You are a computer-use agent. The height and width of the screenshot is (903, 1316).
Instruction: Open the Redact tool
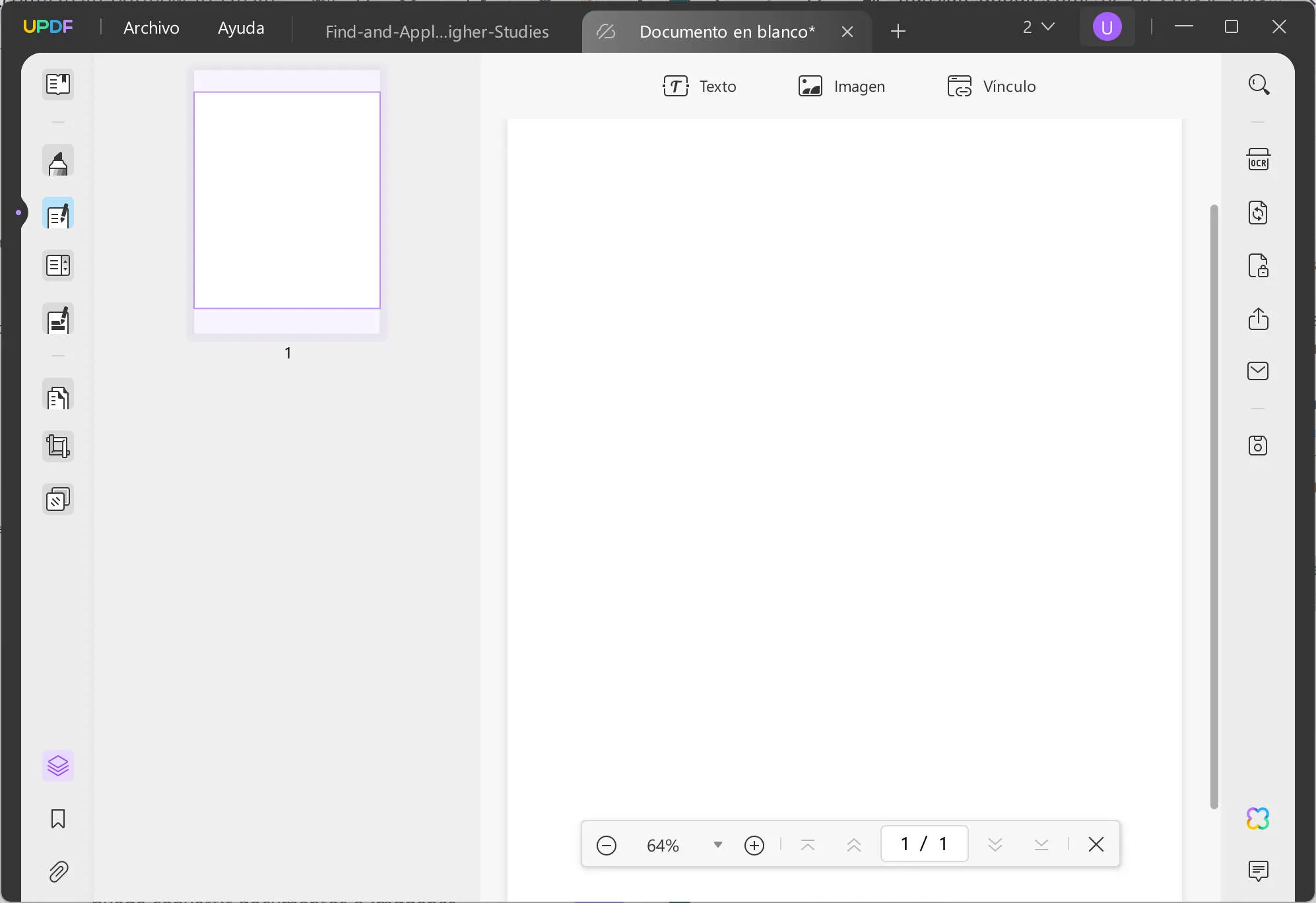coord(58,320)
